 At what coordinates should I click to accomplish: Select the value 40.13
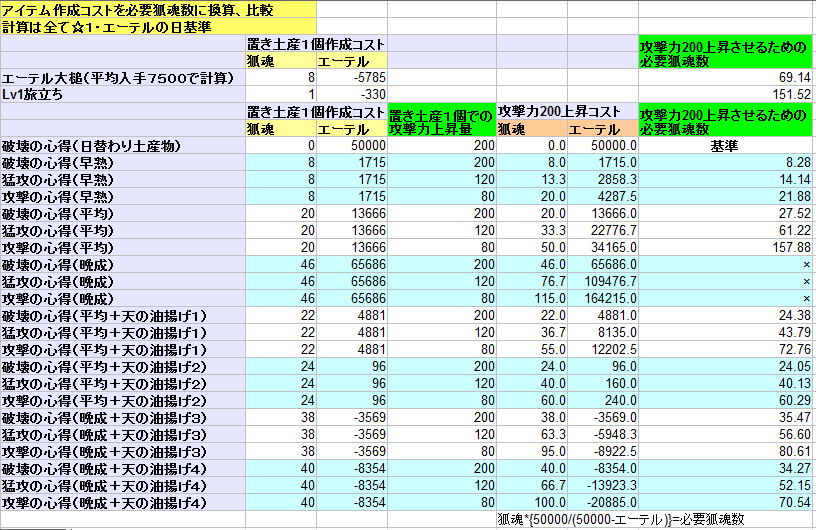[x=727, y=384]
